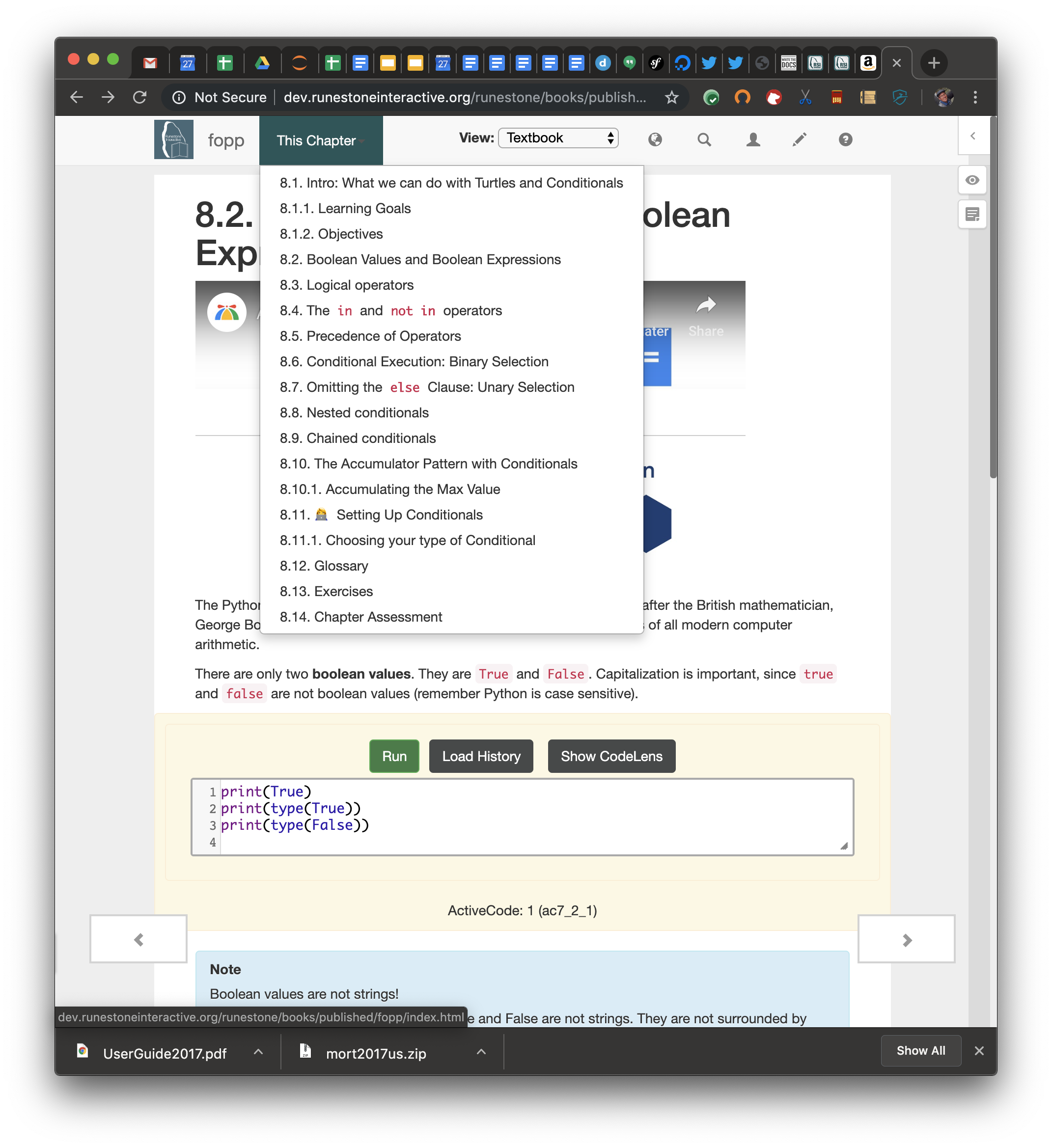Run the ActiveCode example
Screen dimensions: 1052x1148
pos(394,756)
